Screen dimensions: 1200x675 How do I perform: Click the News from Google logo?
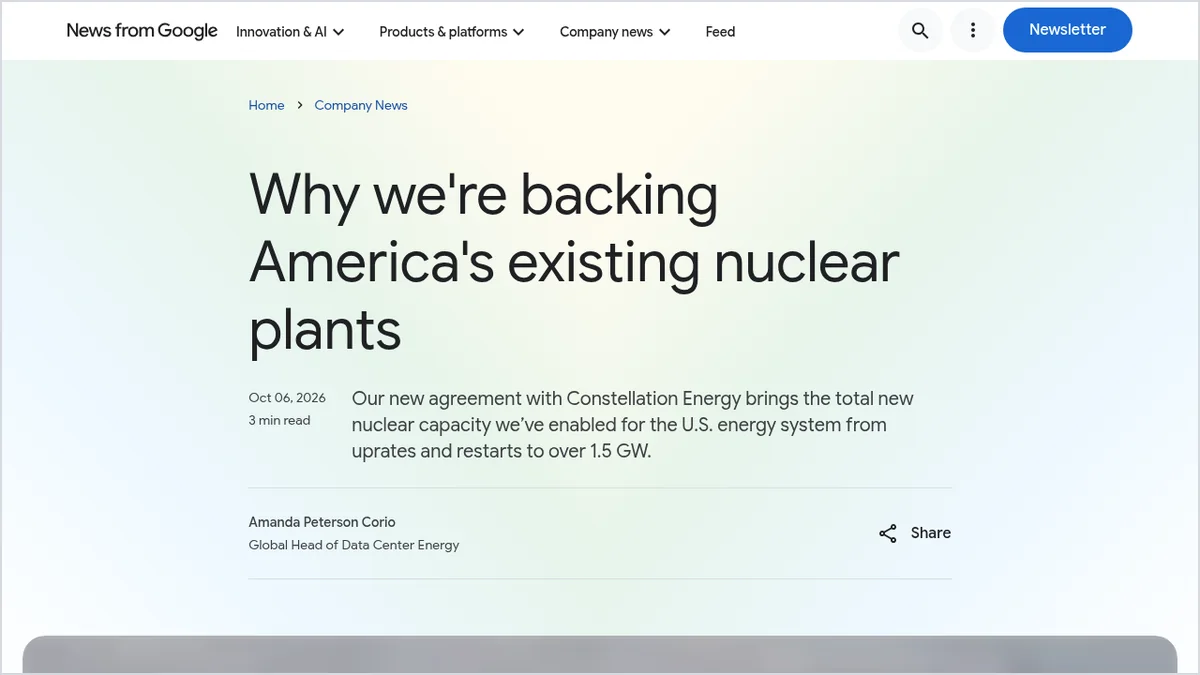pos(142,31)
